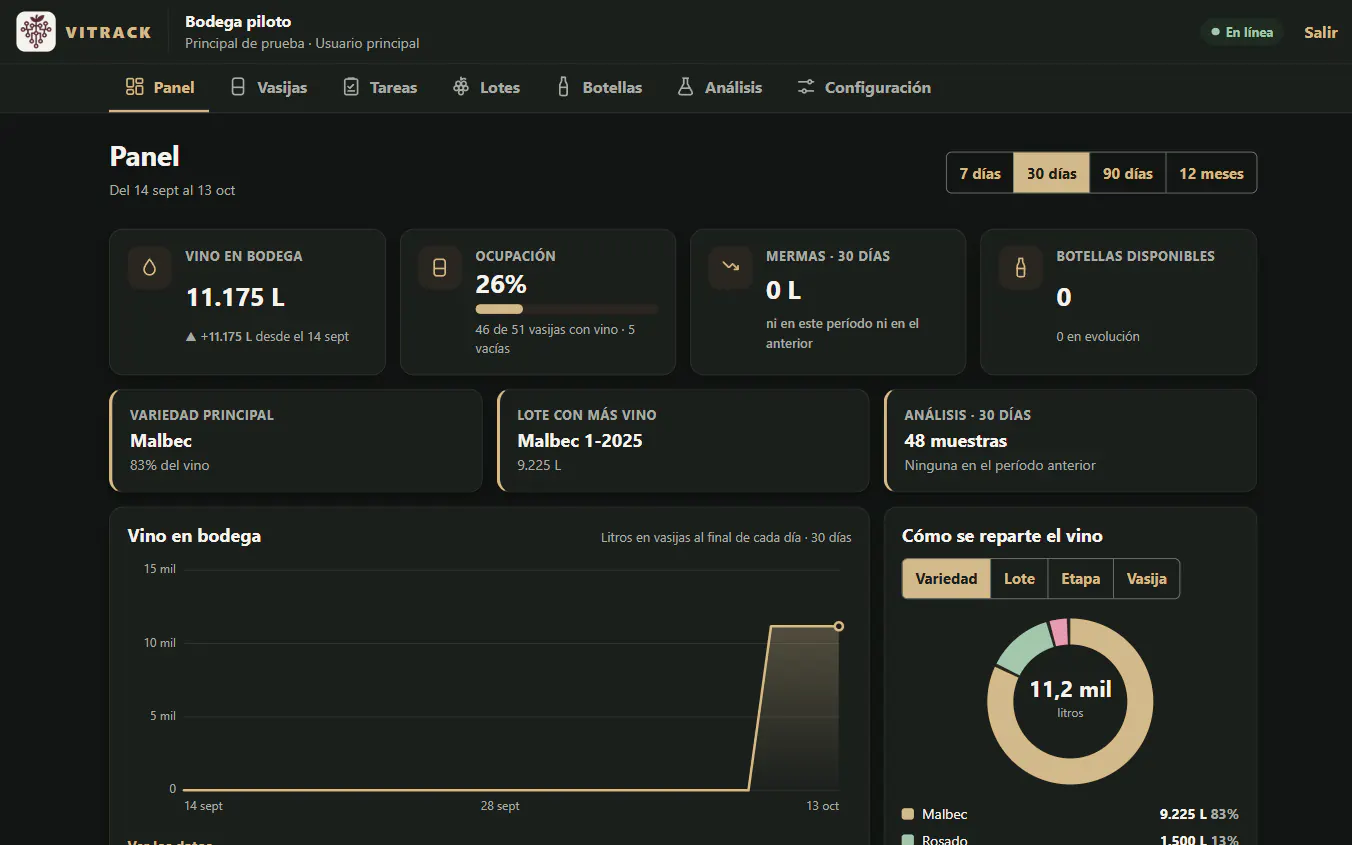Click the Malbec color swatch in legend
This screenshot has height=845, width=1352.
point(908,814)
